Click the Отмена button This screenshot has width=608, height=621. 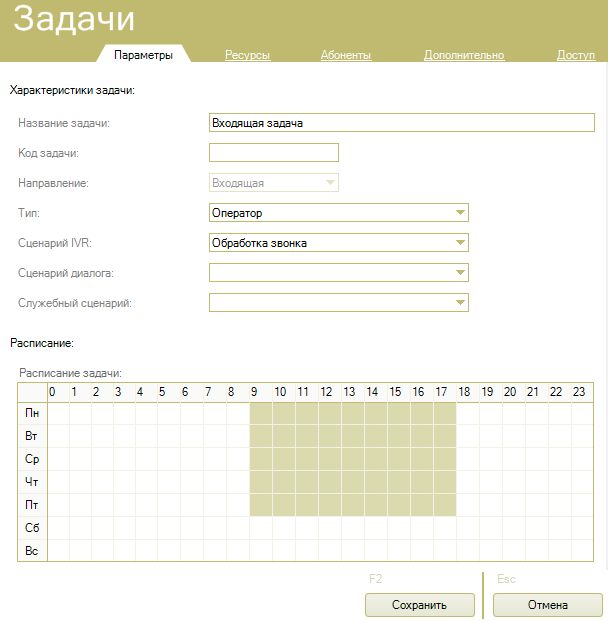click(x=547, y=605)
